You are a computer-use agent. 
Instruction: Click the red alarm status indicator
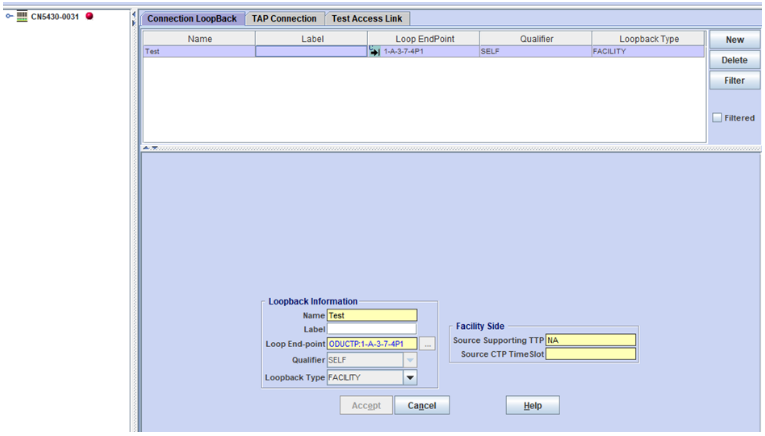pyautogui.click(x=90, y=16)
